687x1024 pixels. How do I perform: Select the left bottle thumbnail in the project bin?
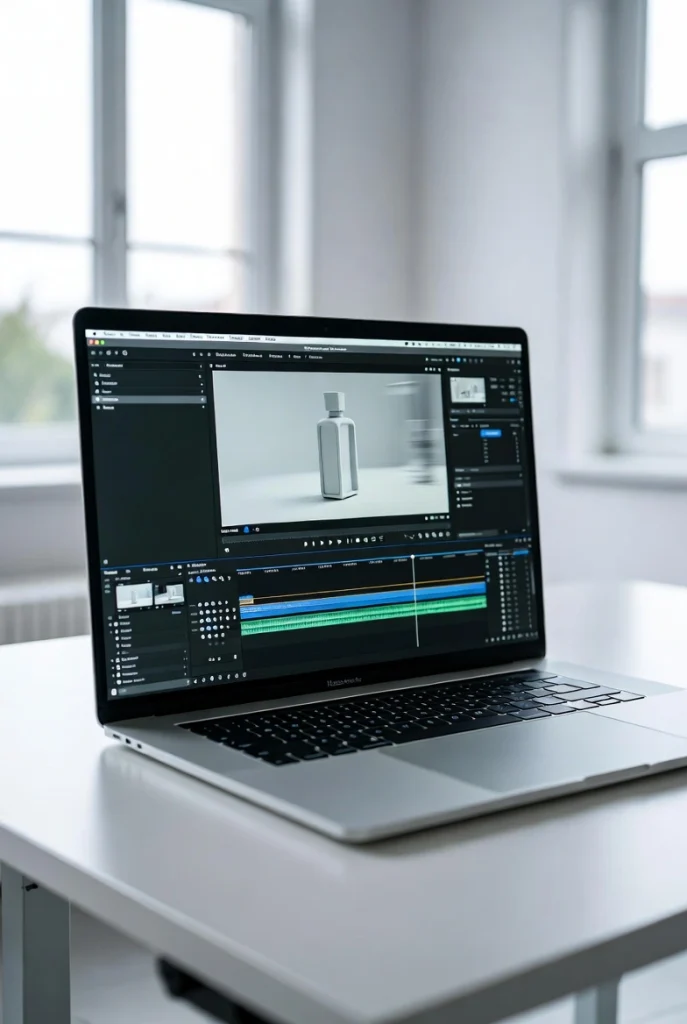(x=134, y=595)
